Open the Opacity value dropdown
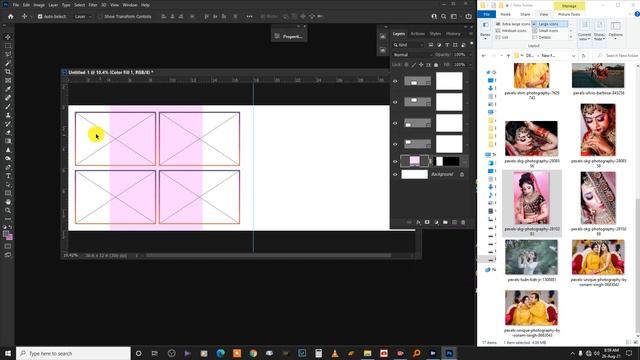 pos(470,55)
